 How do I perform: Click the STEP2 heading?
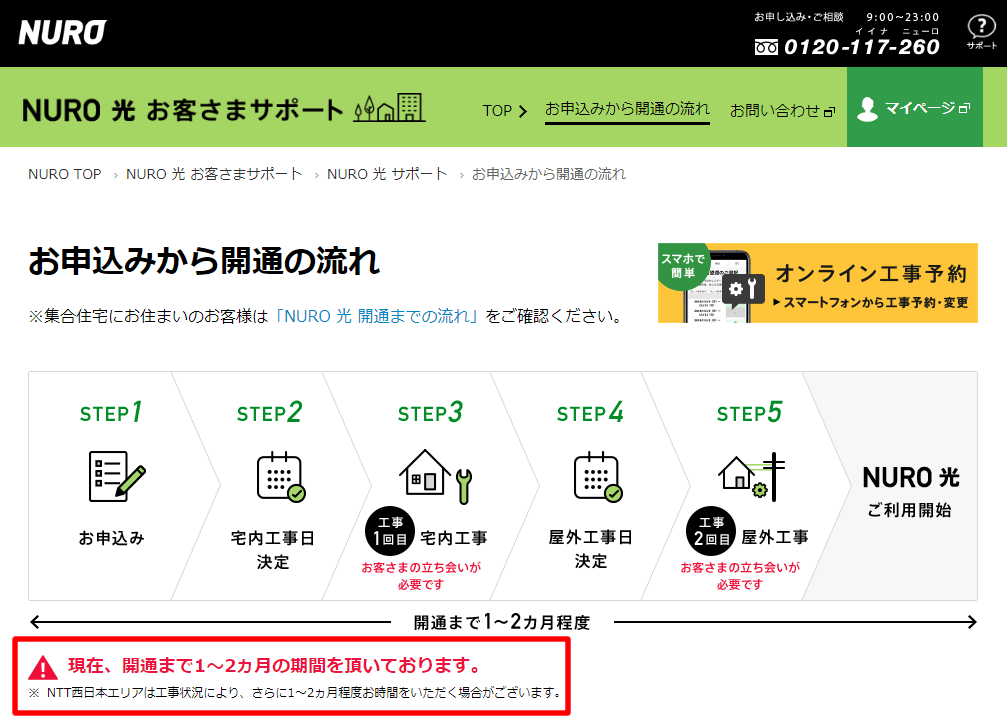pos(269,412)
